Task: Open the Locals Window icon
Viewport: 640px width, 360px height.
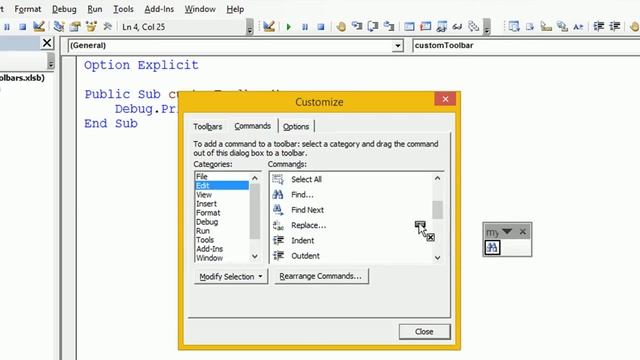Action: click(x=409, y=27)
